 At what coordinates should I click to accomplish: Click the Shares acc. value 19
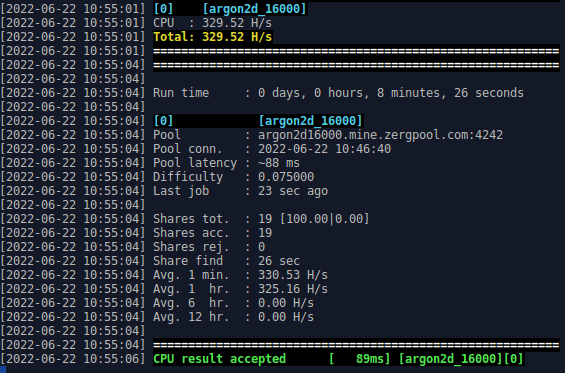click(265, 233)
